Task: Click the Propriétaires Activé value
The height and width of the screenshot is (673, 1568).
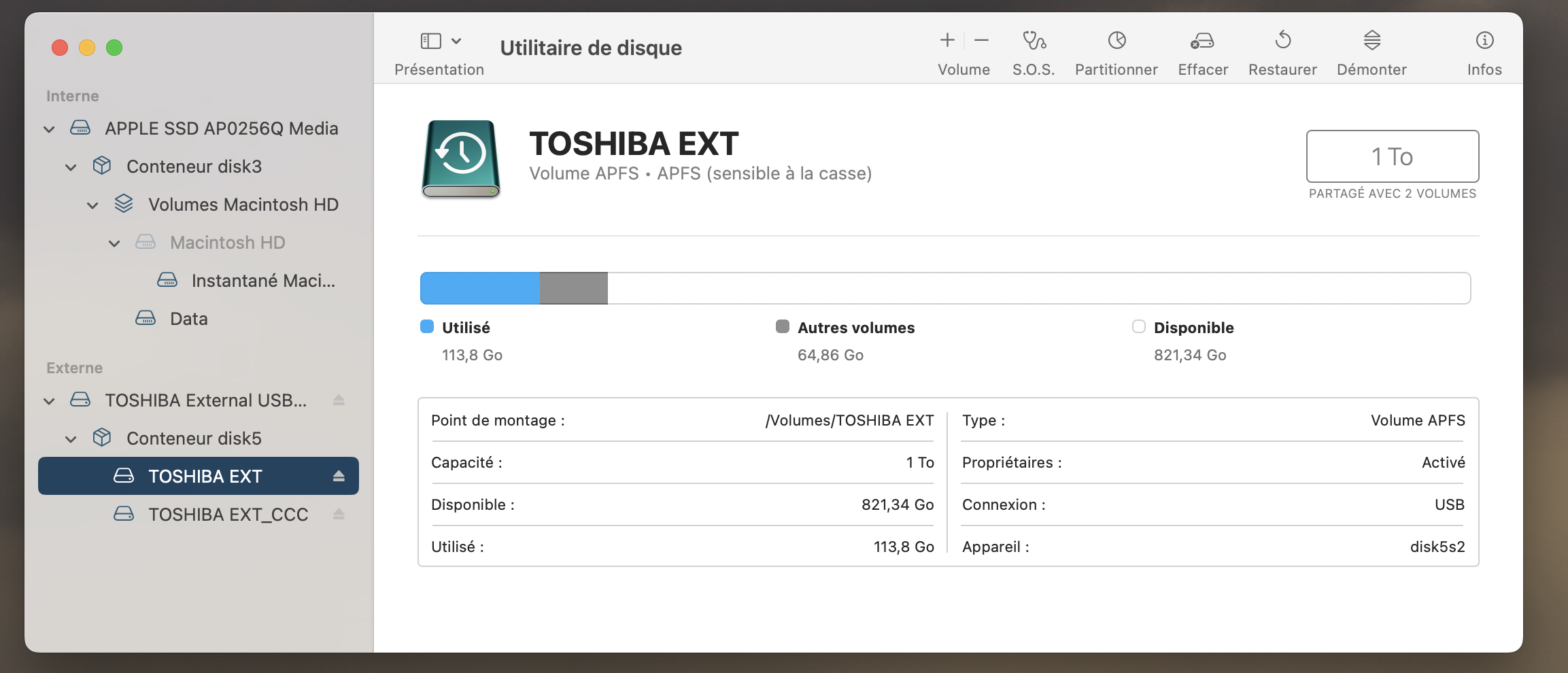Action: [1444, 463]
